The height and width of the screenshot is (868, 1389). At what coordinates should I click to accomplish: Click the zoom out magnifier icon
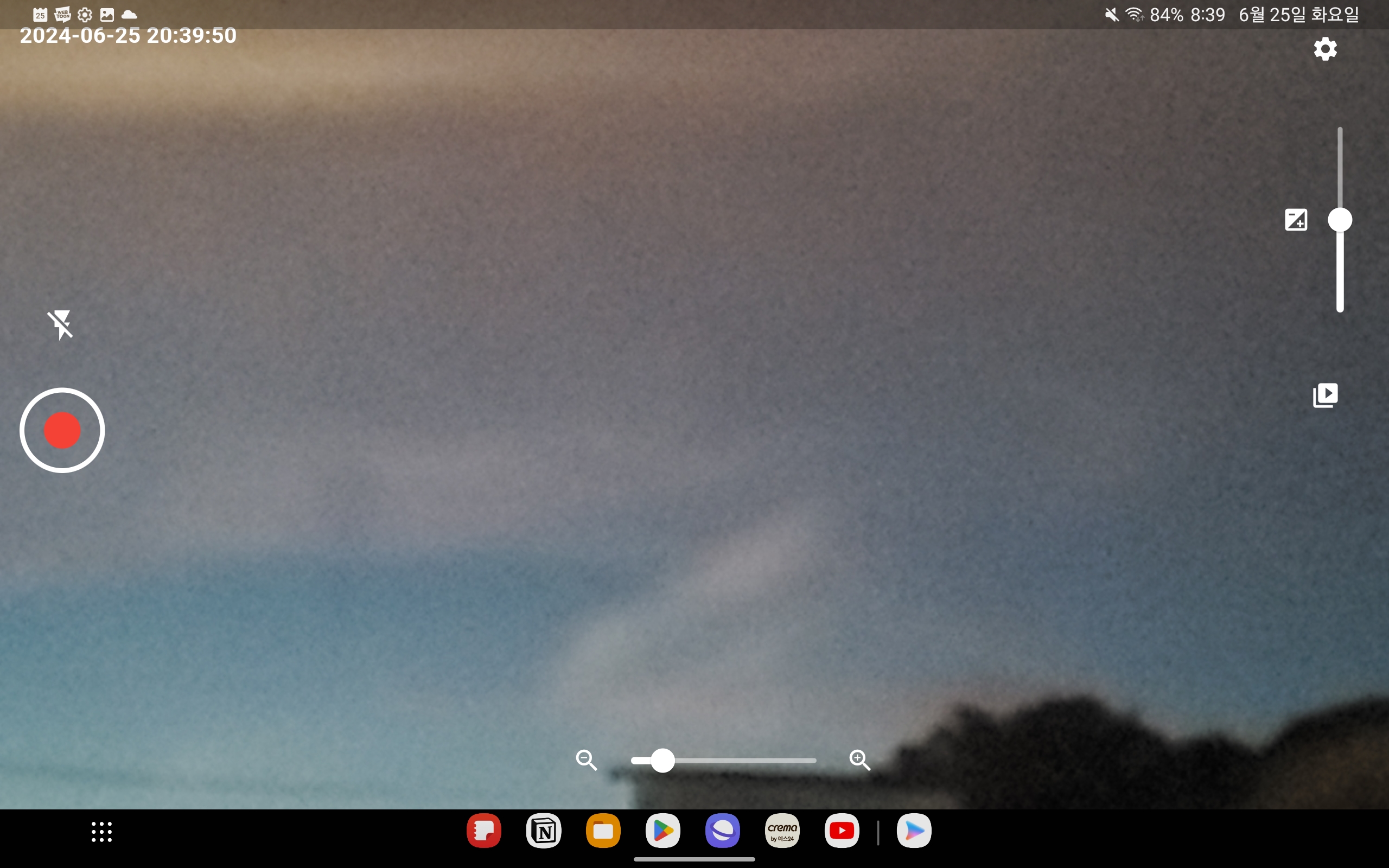tap(586, 759)
